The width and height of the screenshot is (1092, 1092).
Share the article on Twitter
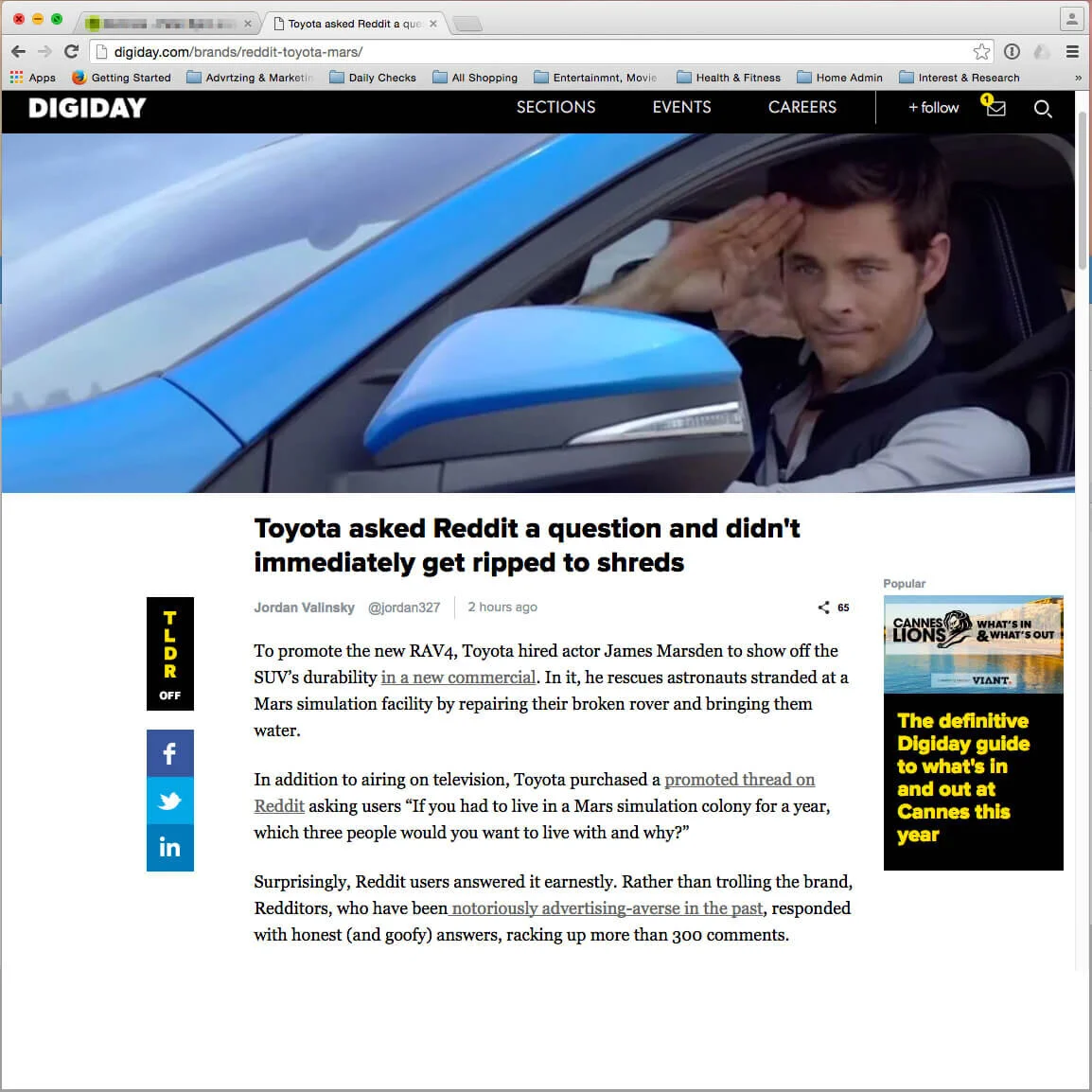170,801
